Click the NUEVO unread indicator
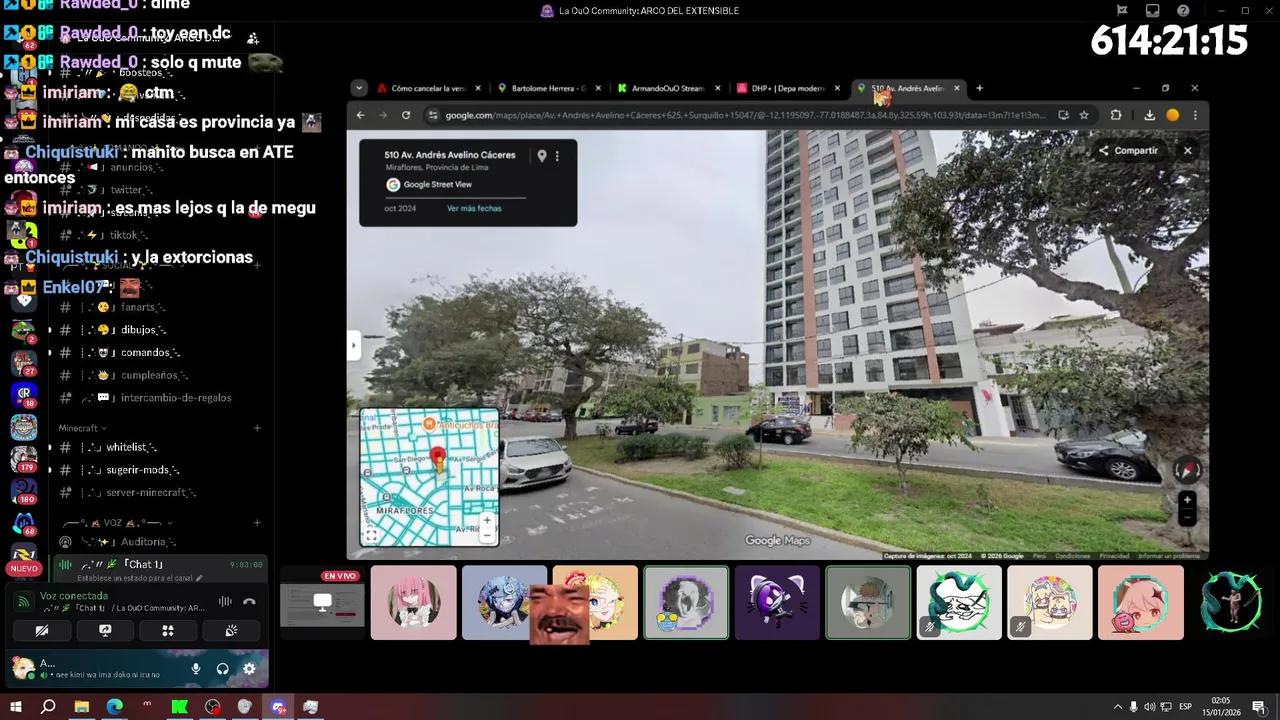Screen dimensions: 1280x720 24,568
